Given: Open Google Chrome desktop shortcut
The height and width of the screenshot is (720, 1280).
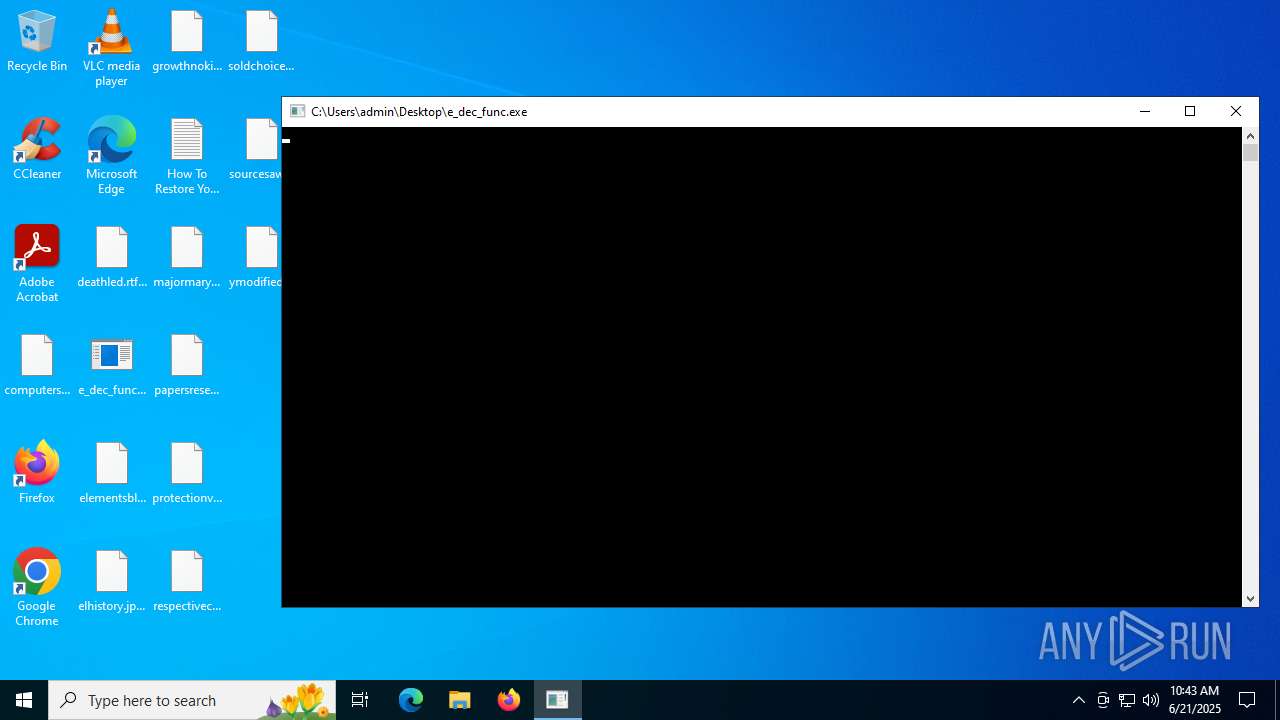Looking at the screenshot, I should point(37,588).
